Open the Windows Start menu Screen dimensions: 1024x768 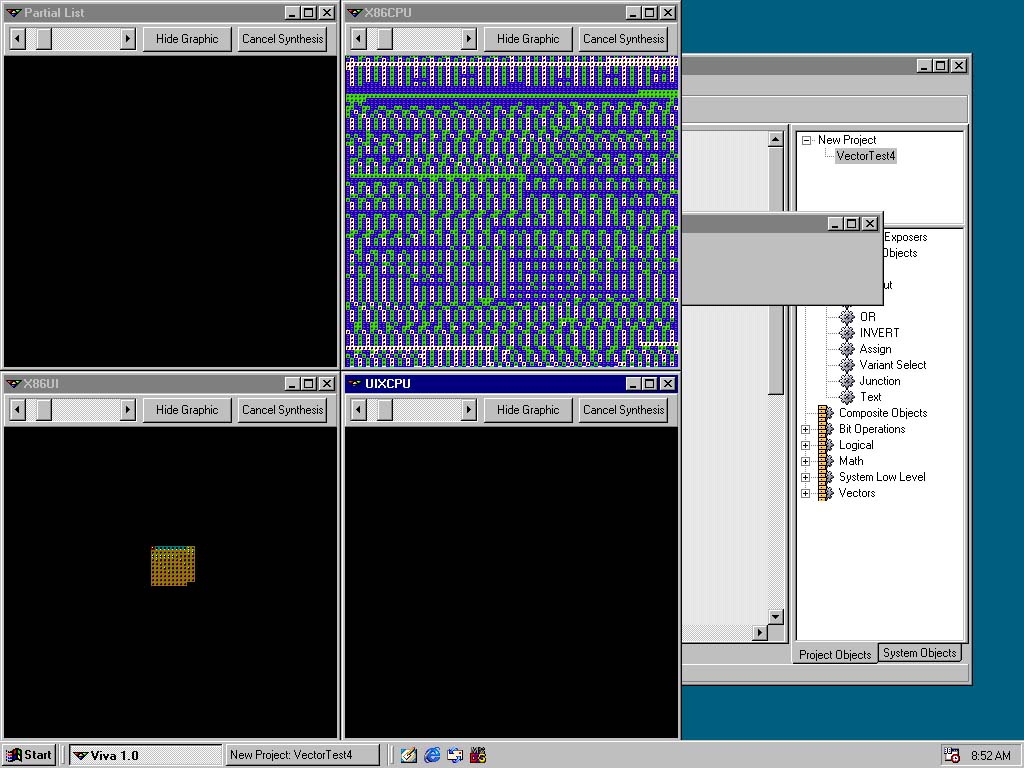click(x=29, y=755)
